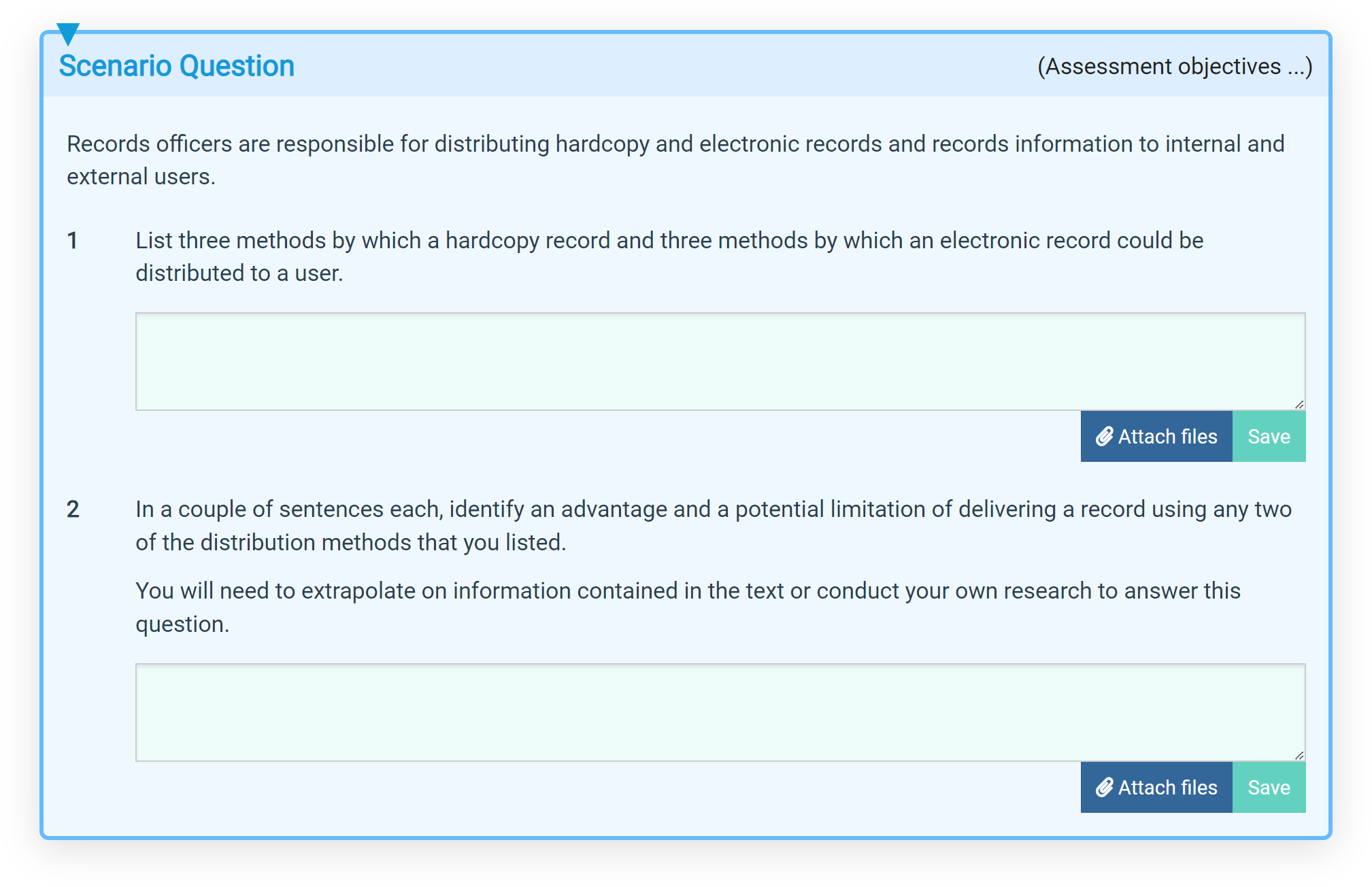Click the number 1 question label
The width and height of the screenshot is (1372, 887).
coord(74,240)
